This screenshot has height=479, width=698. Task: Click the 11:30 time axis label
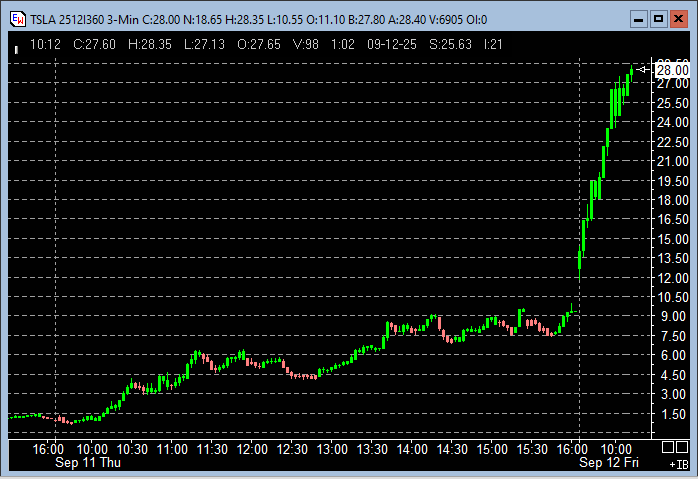click(x=212, y=449)
